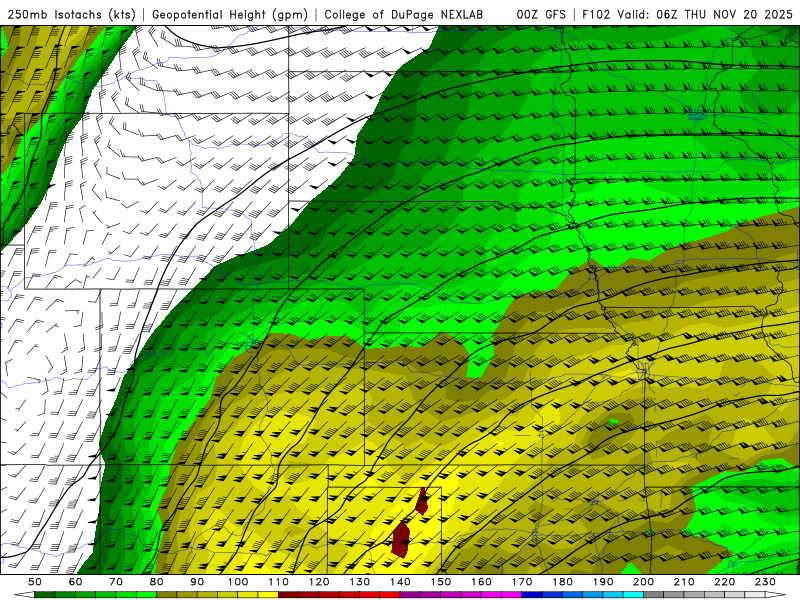
Task: Click the cyan swatch just left of 200
Action: pos(633,595)
